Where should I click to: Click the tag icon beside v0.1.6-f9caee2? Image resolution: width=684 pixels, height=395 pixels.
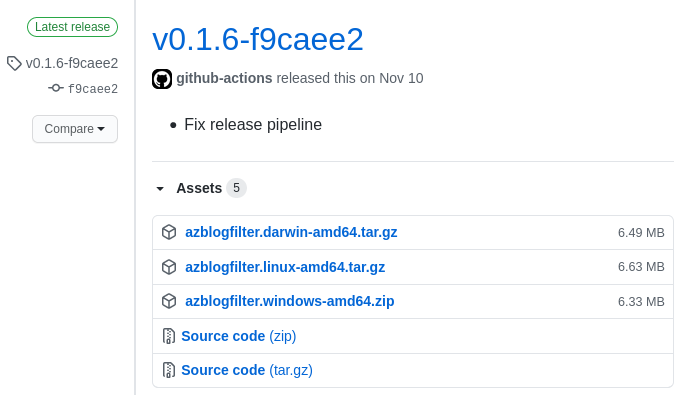point(14,63)
